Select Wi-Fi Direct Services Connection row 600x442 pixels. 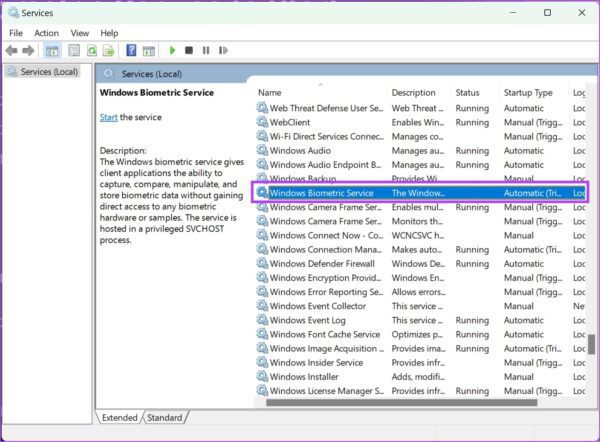point(420,136)
